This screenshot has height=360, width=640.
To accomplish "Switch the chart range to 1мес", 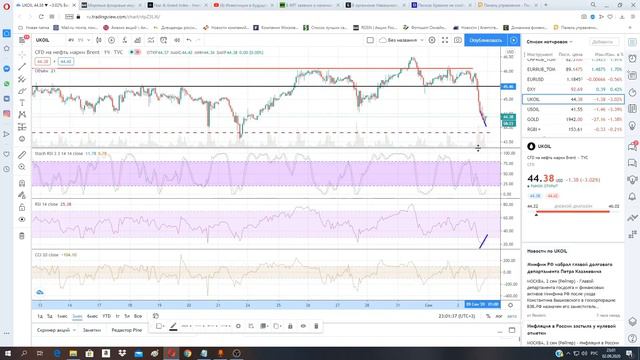I will 62,316.
